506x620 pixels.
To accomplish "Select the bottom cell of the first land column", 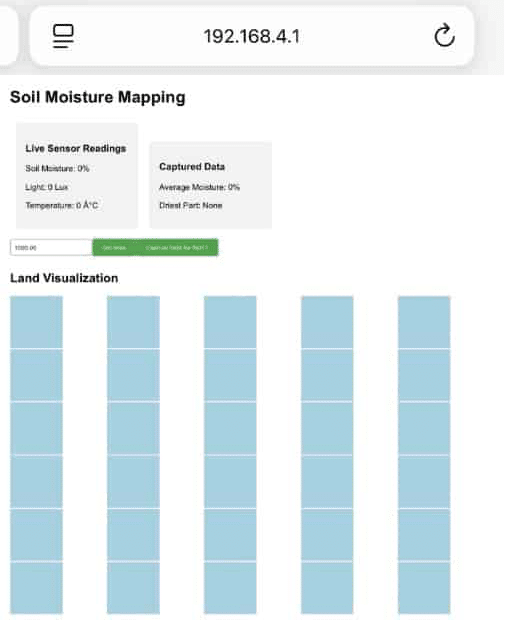I will [x=36, y=588].
